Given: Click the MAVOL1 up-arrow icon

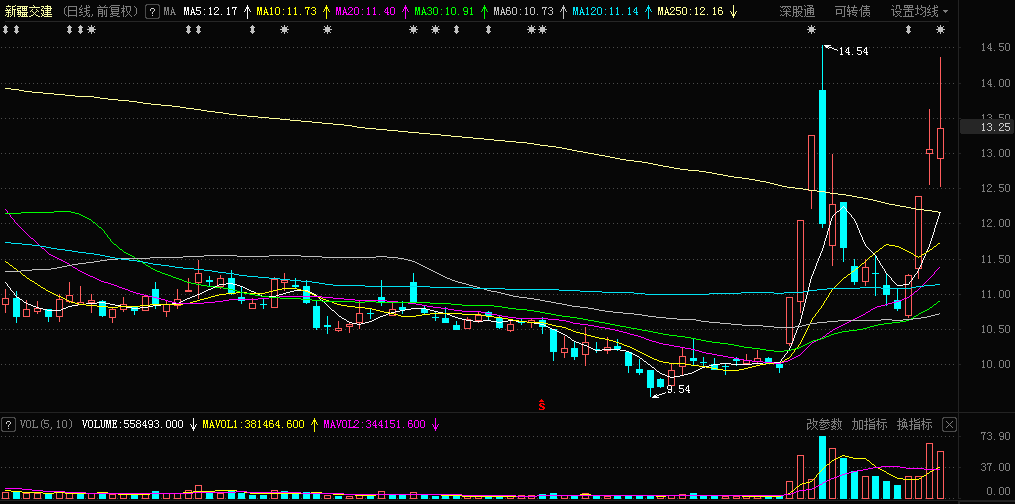Looking at the screenshot, I should (315, 424).
